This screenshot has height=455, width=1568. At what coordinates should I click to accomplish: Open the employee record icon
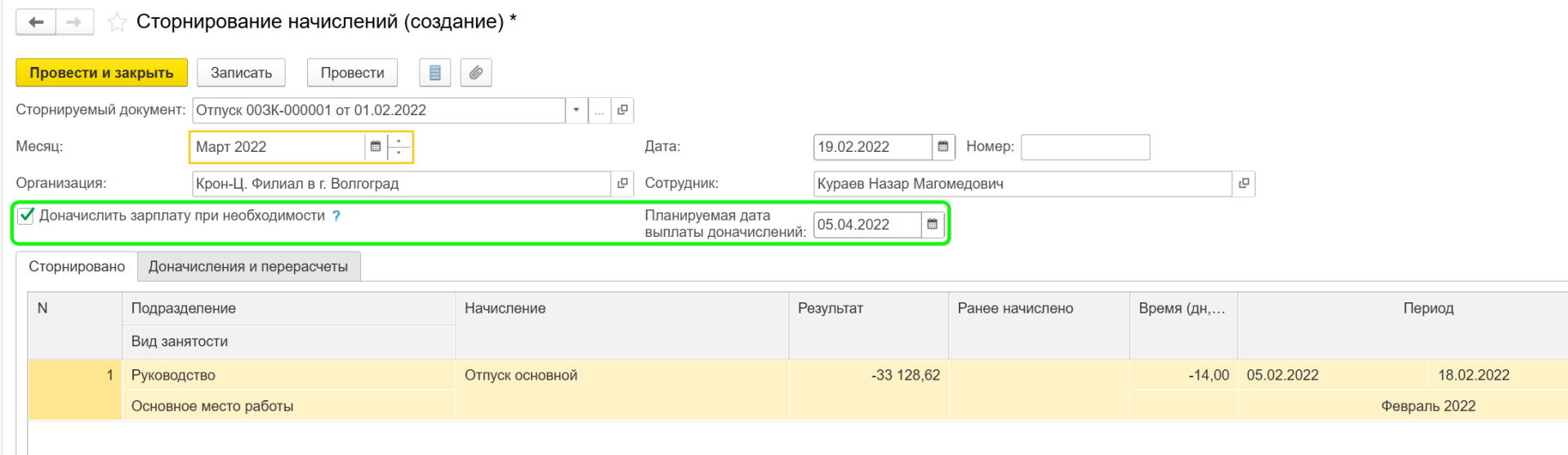pyautogui.click(x=1243, y=184)
